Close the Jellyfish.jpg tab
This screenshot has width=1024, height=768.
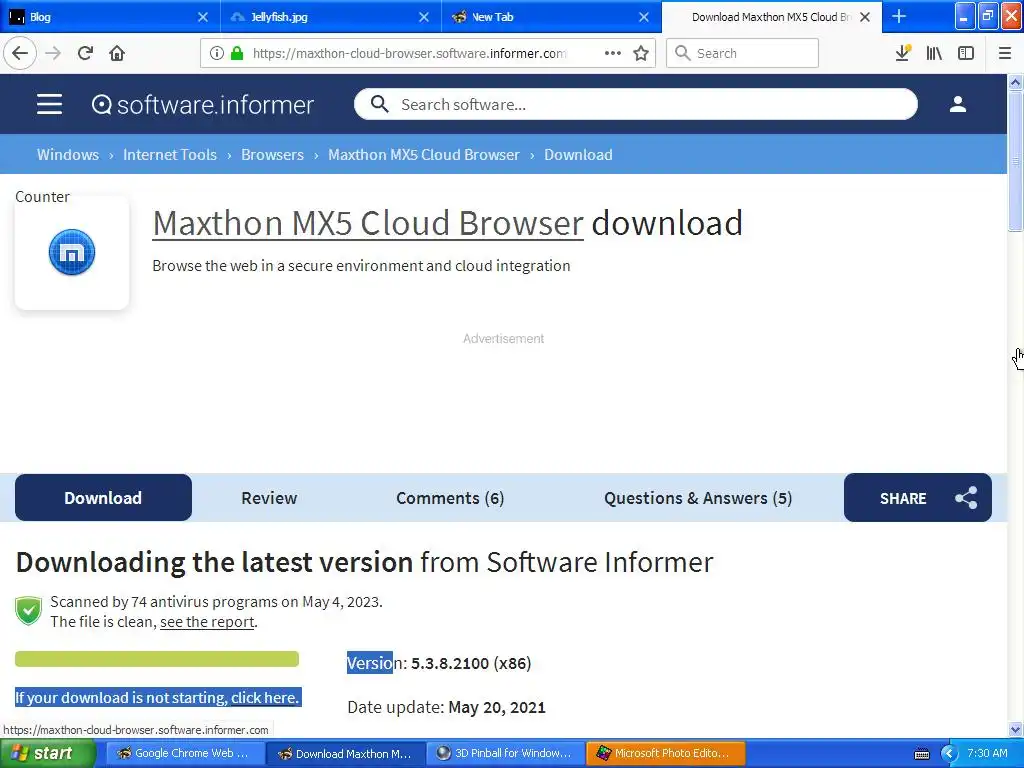[424, 17]
